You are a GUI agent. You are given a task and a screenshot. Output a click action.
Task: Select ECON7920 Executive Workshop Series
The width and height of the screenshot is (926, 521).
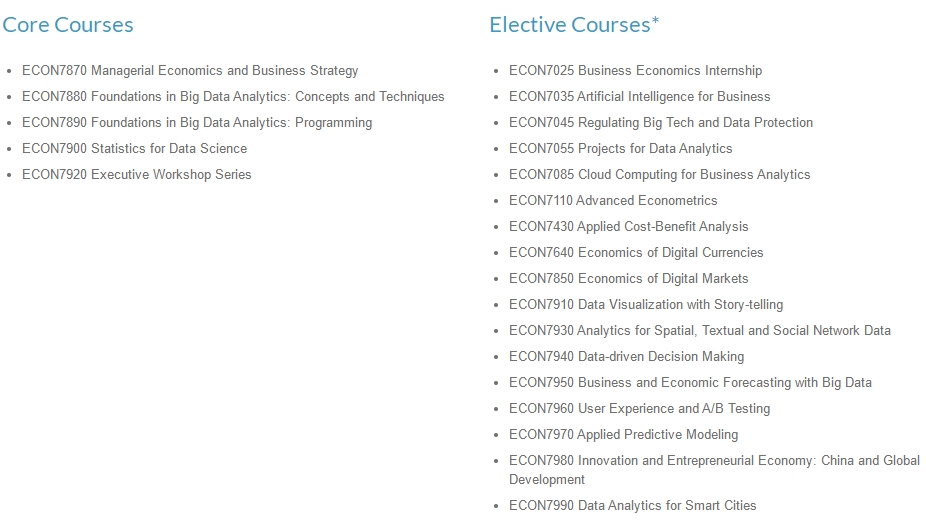[137, 175]
